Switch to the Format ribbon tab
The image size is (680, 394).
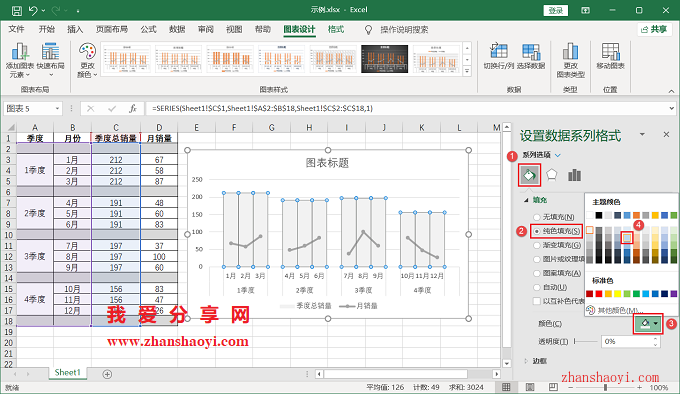tap(336, 29)
